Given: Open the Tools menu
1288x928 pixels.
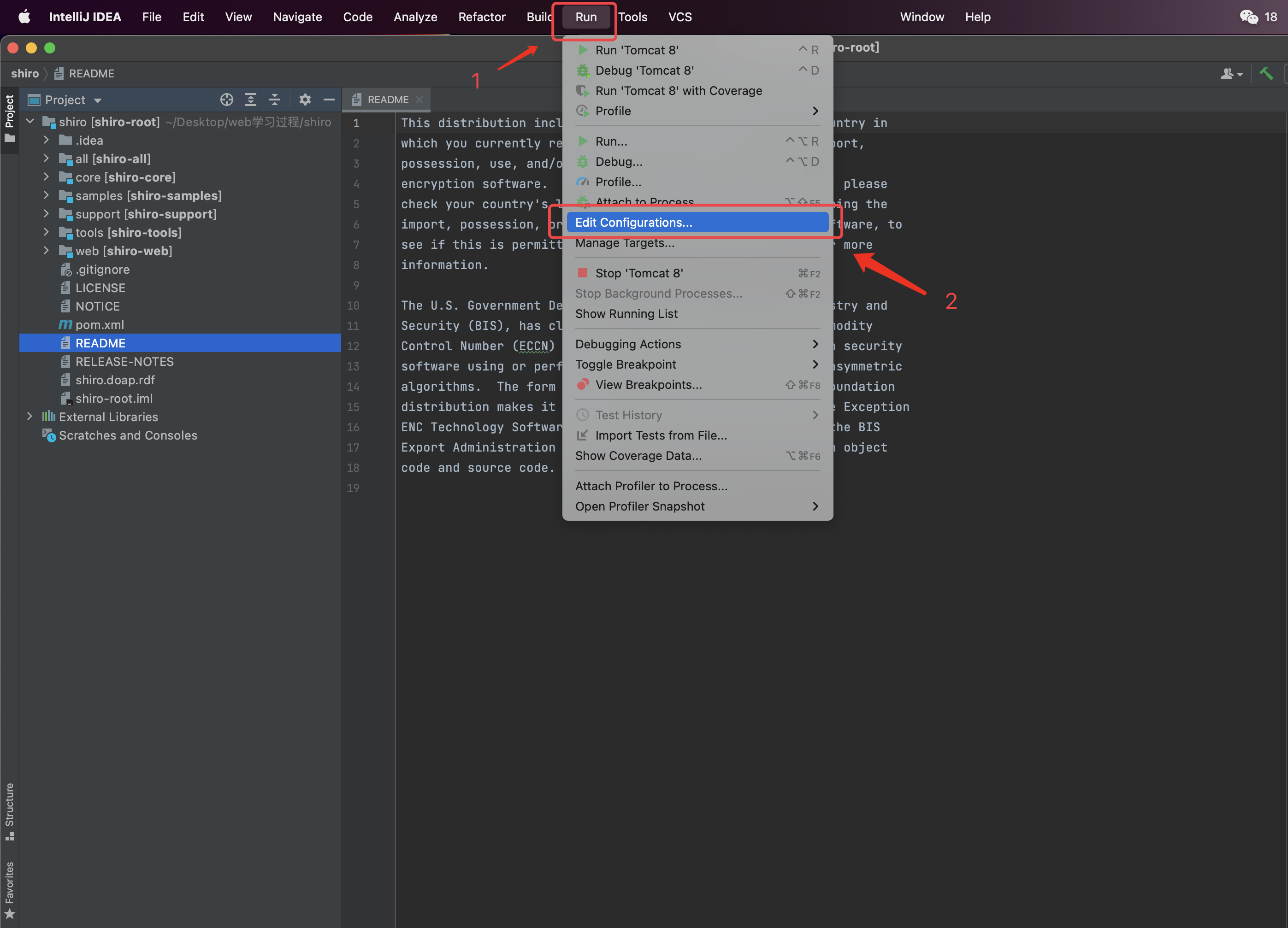Looking at the screenshot, I should coord(632,17).
